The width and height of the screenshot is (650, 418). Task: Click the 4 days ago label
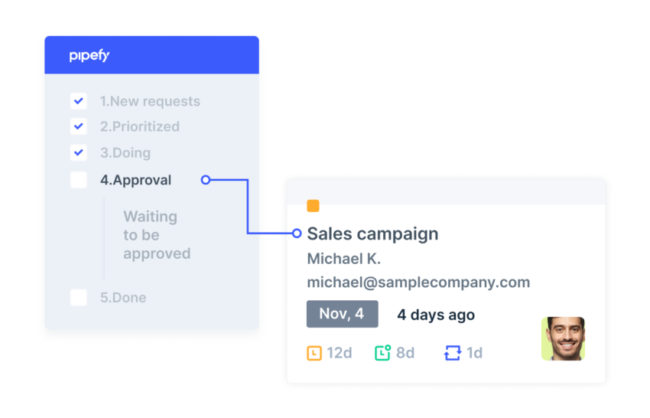click(x=436, y=315)
